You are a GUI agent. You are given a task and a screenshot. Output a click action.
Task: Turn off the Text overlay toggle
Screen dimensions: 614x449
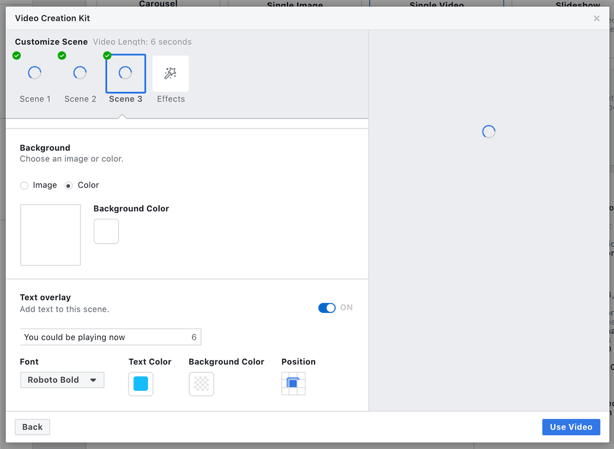(327, 308)
